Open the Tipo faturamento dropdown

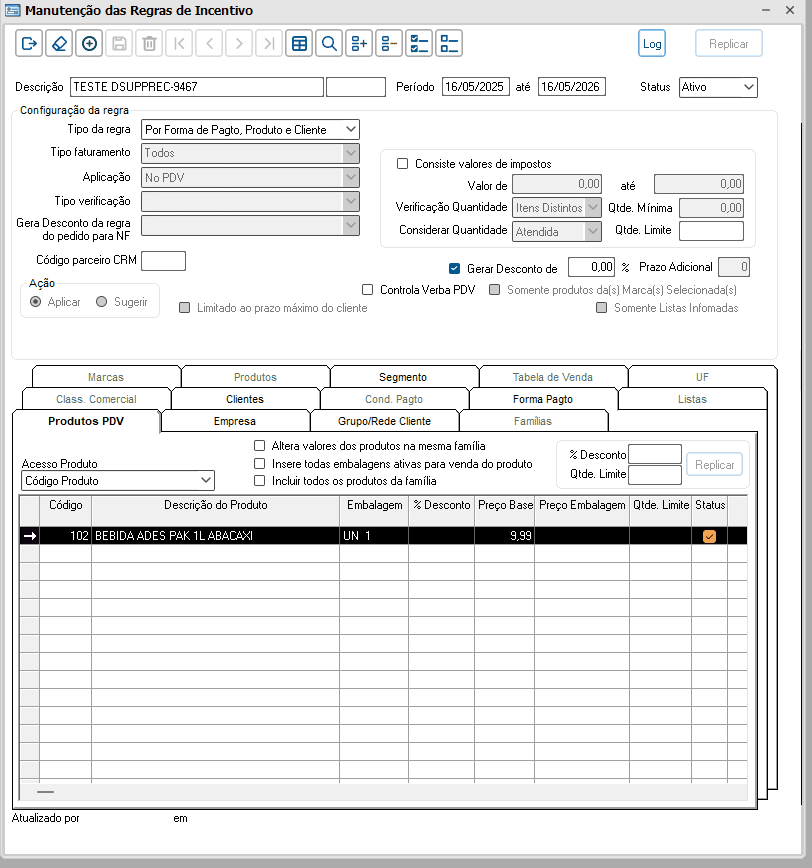pos(250,153)
